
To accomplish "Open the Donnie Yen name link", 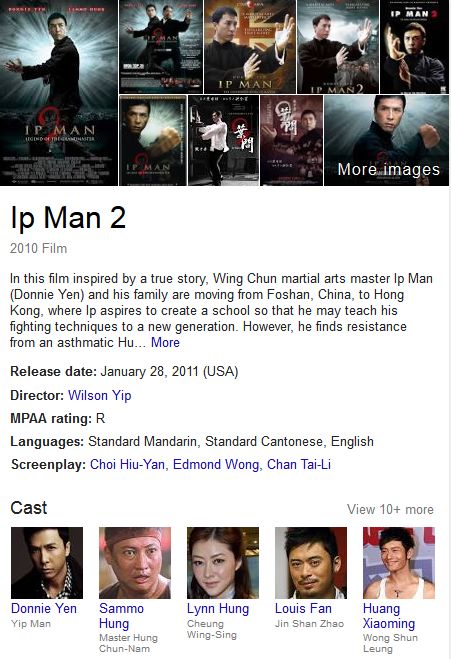I will (44, 609).
